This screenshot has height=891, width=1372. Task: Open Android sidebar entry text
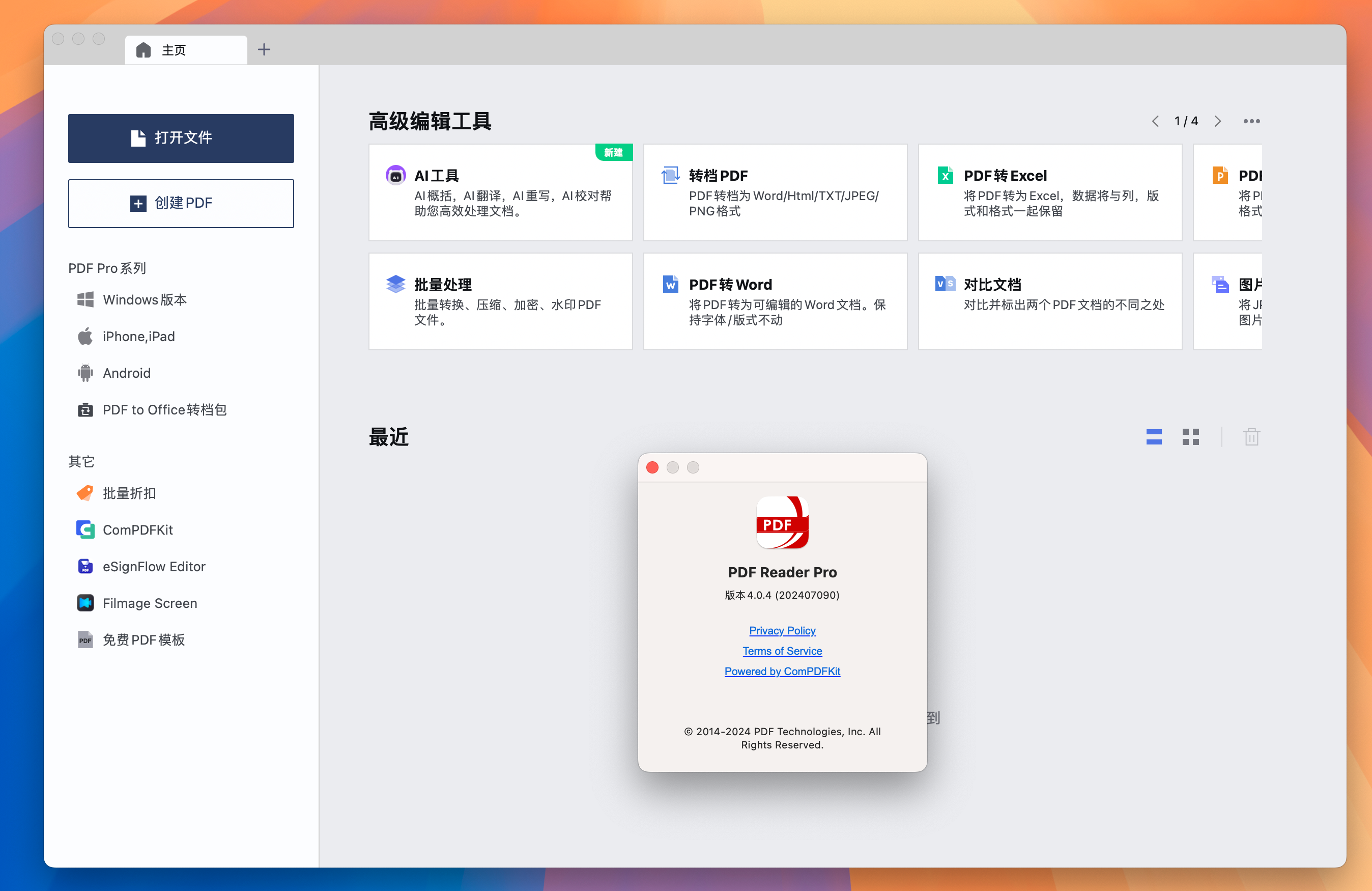point(127,373)
